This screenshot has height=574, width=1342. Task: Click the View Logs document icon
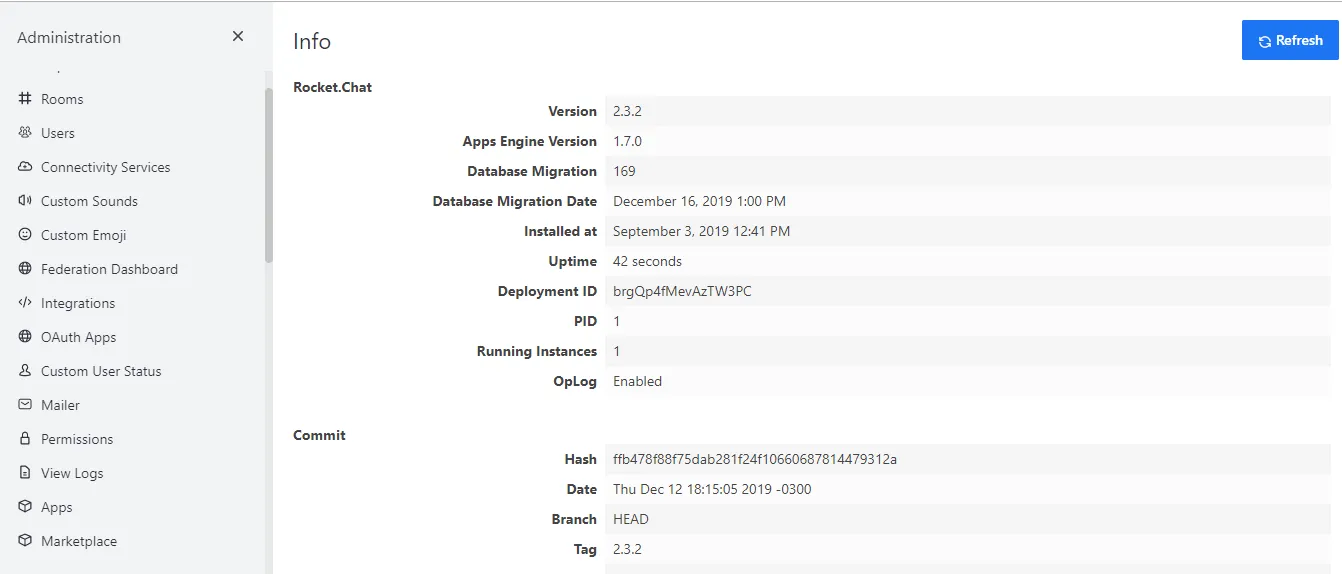click(x=25, y=473)
